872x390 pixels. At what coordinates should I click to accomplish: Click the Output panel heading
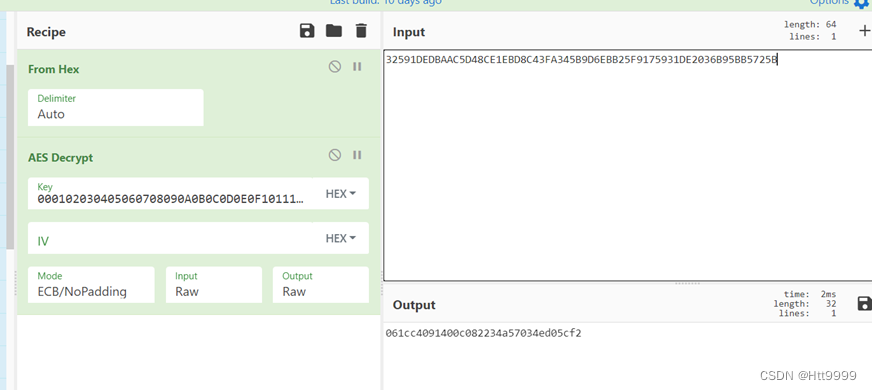[x=414, y=305]
